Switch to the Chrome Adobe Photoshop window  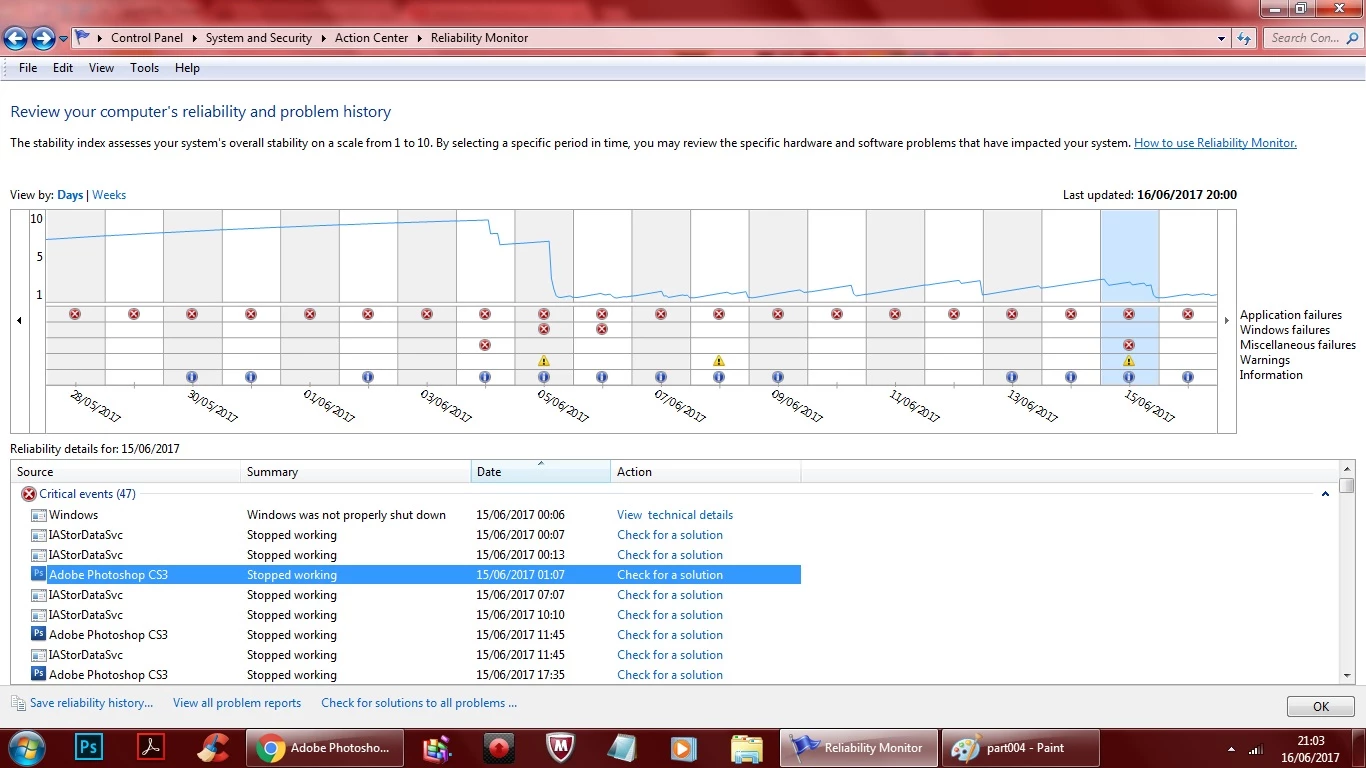point(325,747)
